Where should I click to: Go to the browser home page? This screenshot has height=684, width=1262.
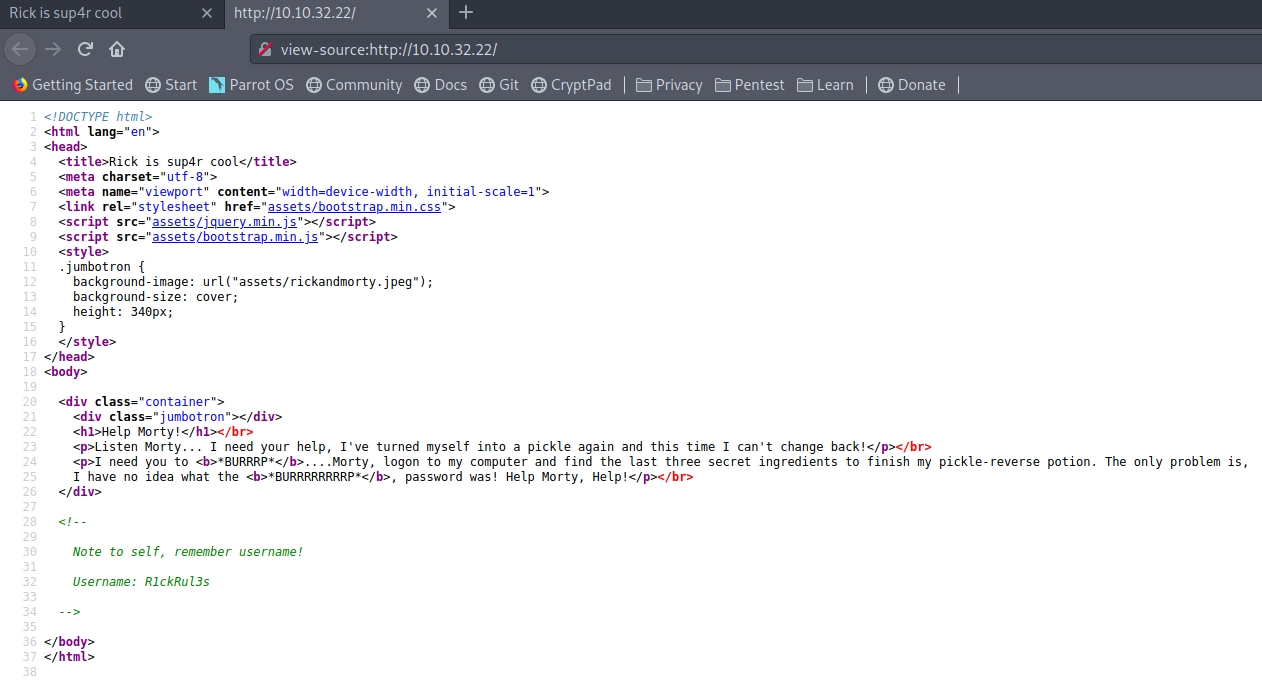[117, 49]
